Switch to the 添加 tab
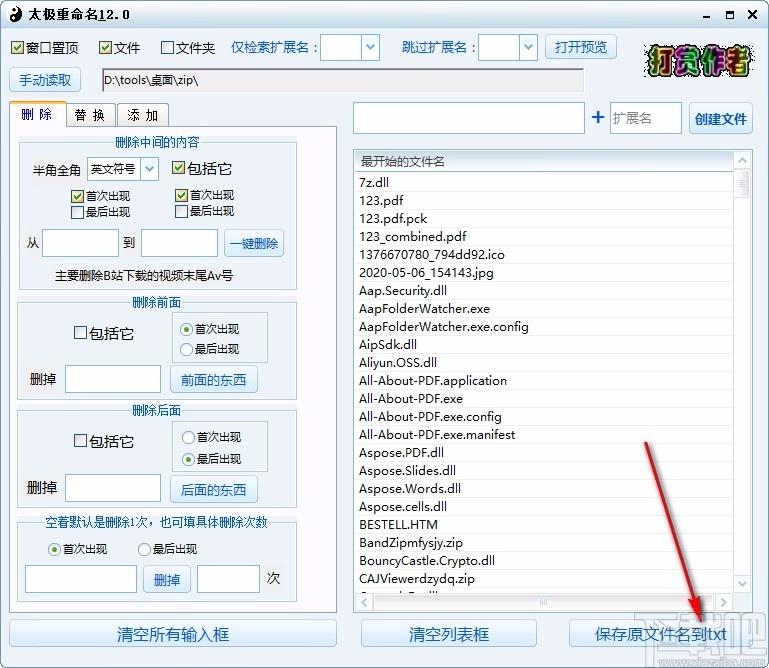The width and height of the screenshot is (769, 668). tap(142, 115)
